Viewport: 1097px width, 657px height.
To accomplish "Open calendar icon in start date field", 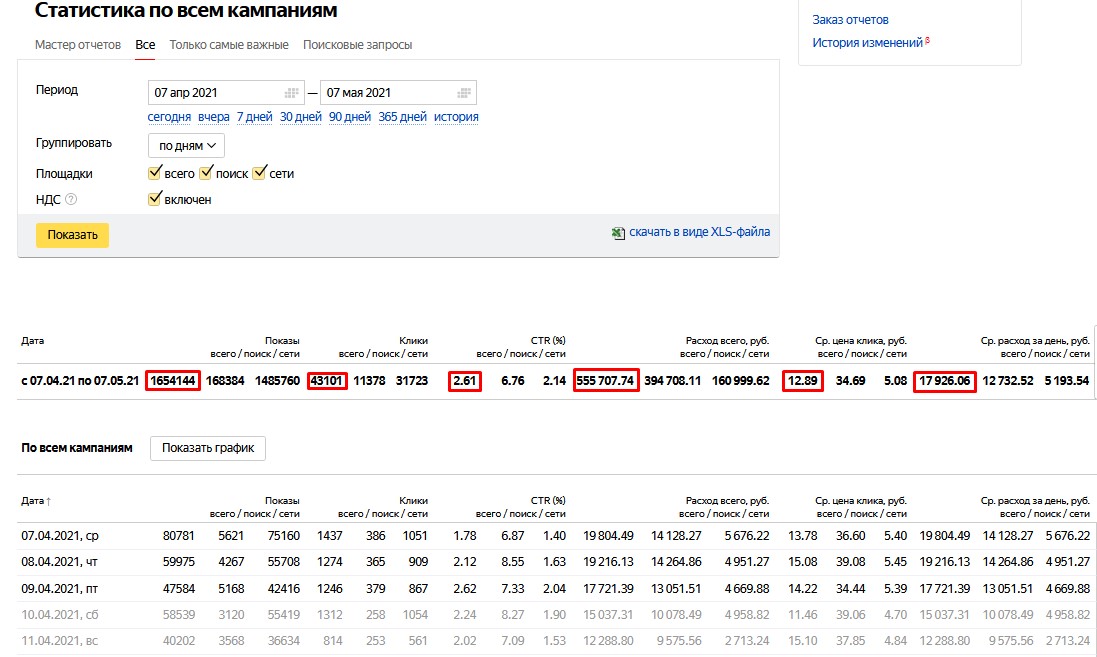I will (291, 93).
